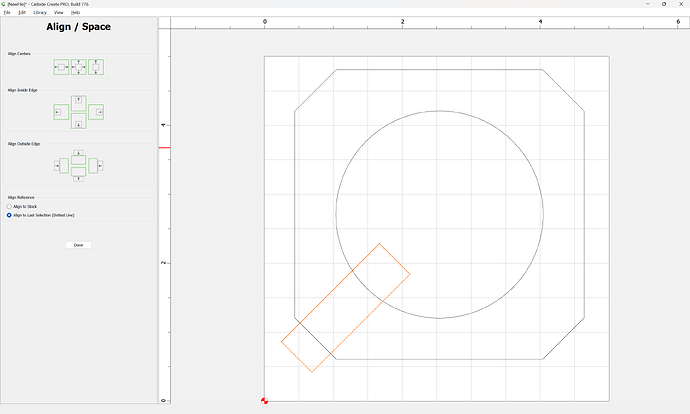Open the Edit menu
This screenshot has height=414, width=690.
(x=22, y=12)
